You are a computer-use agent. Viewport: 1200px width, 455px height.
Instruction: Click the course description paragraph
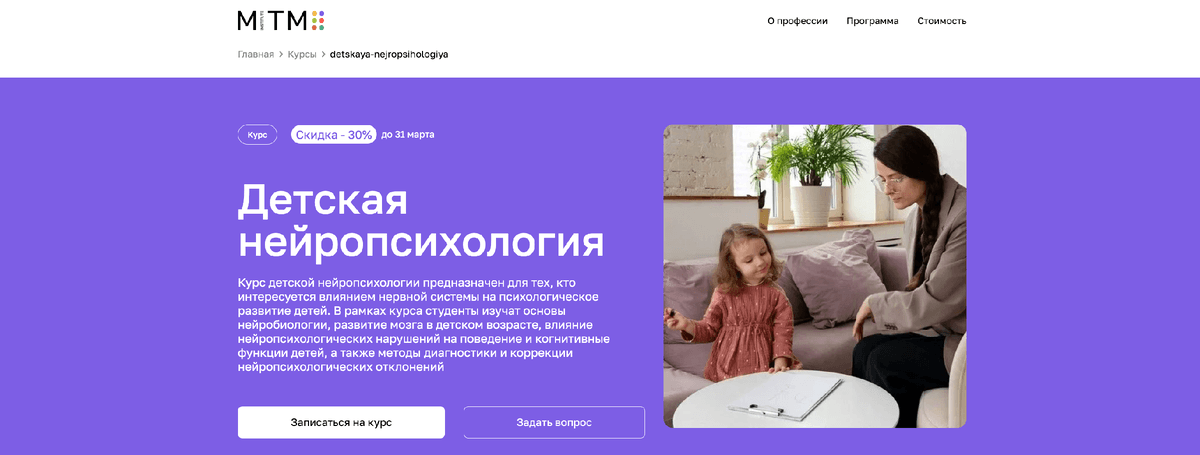[424, 325]
